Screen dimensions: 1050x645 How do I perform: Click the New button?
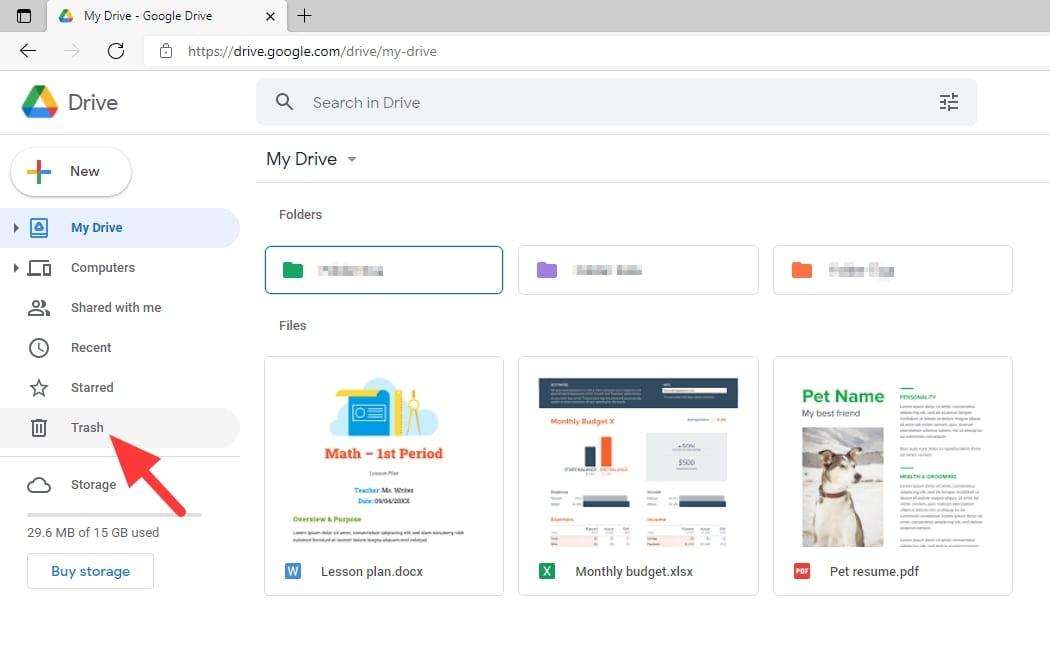(x=70, y=171)
